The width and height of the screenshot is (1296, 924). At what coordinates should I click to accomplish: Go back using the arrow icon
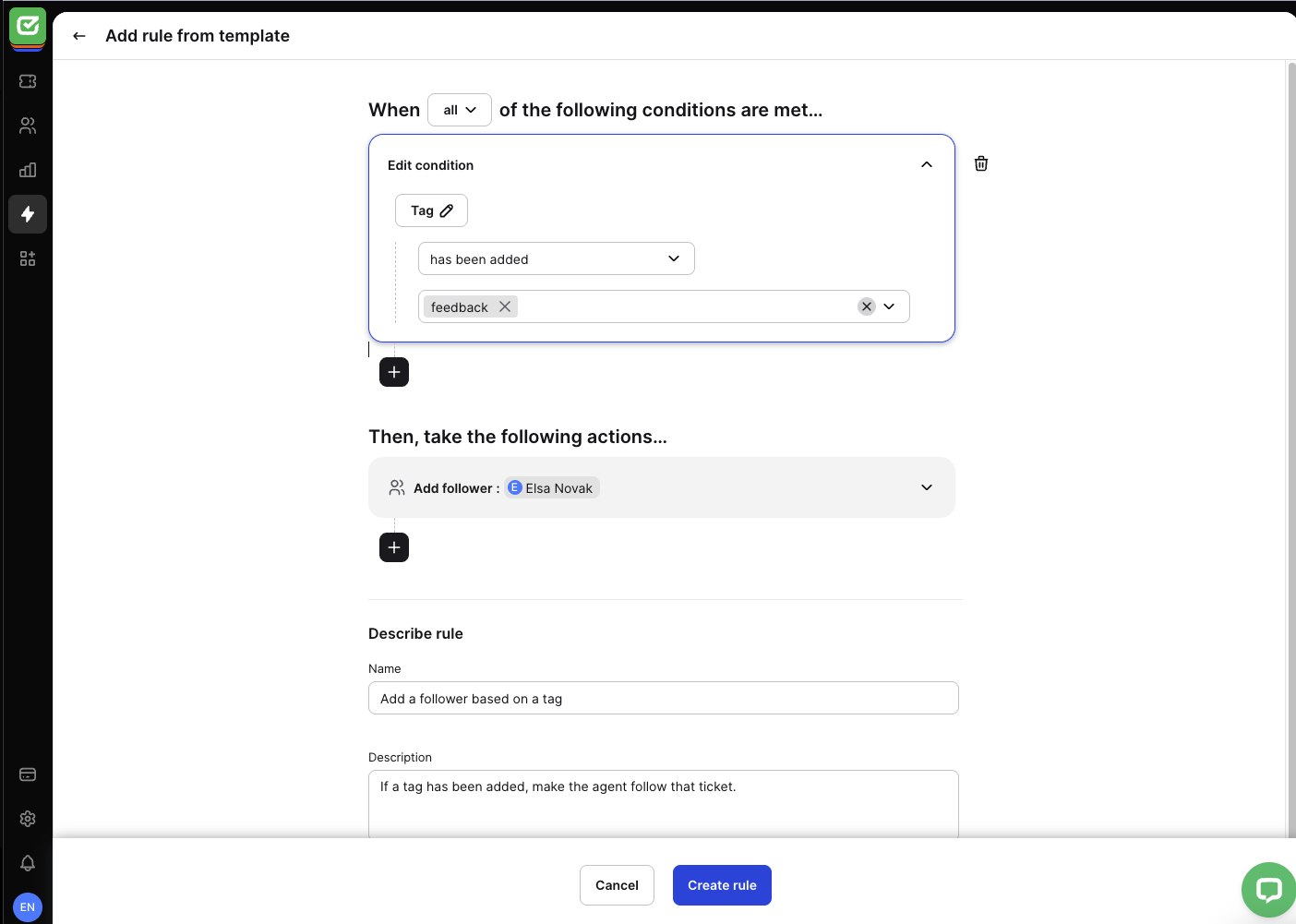pyautogui.click(x=79, y=36)
